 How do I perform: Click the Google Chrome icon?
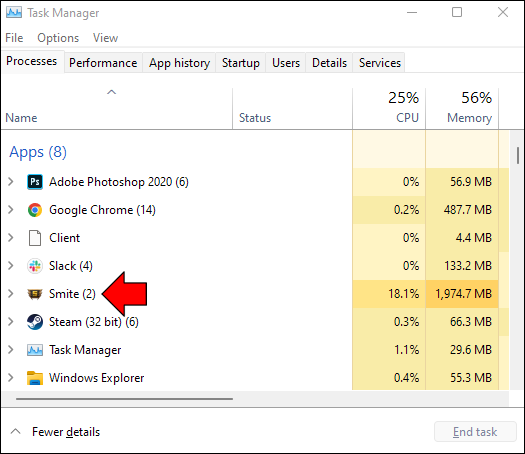pos(35,210)
